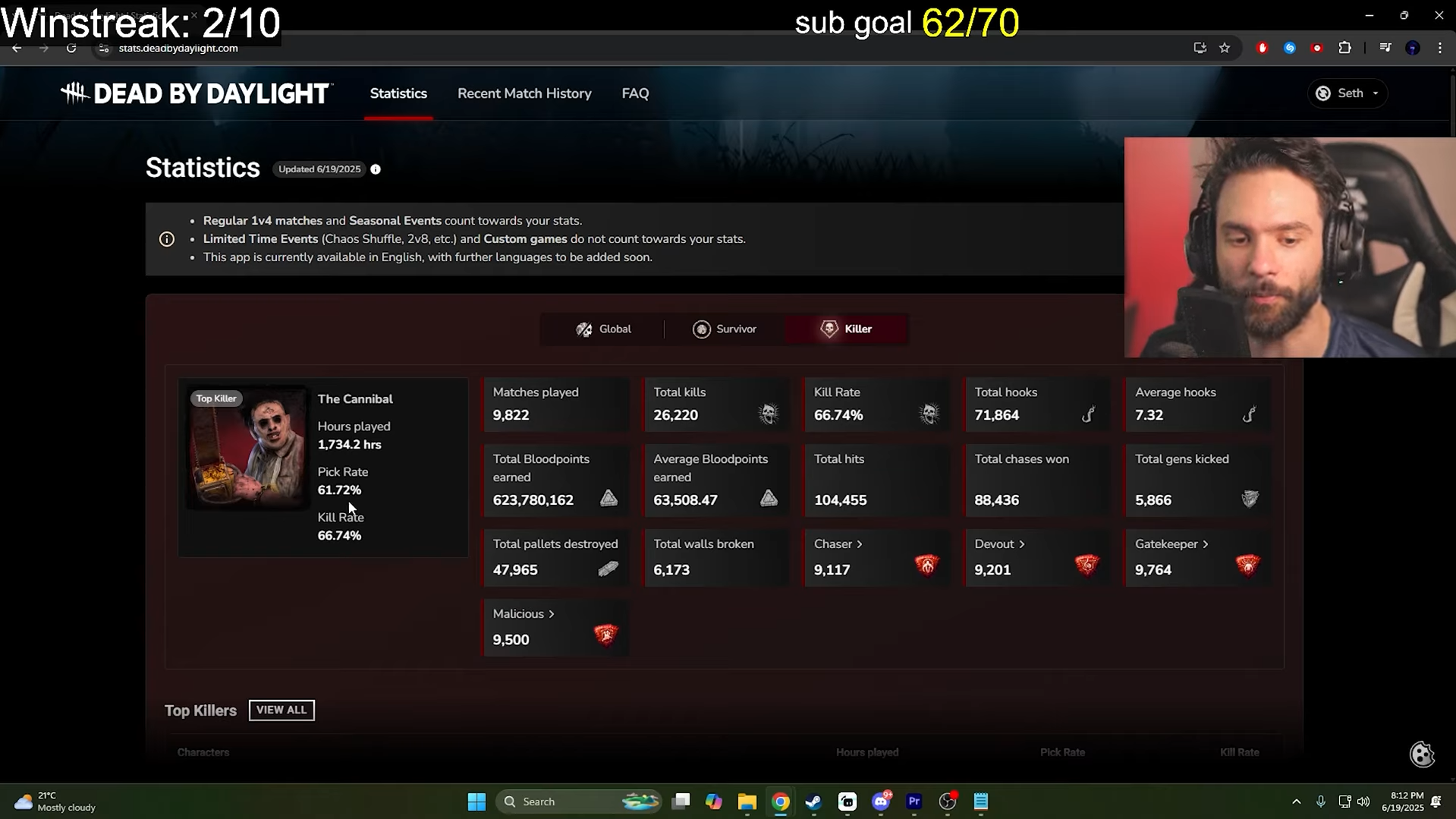Open the browser extensions puzzle menu
The width and height of the screenshot is (1456, 819).
tap(1344, 48)
